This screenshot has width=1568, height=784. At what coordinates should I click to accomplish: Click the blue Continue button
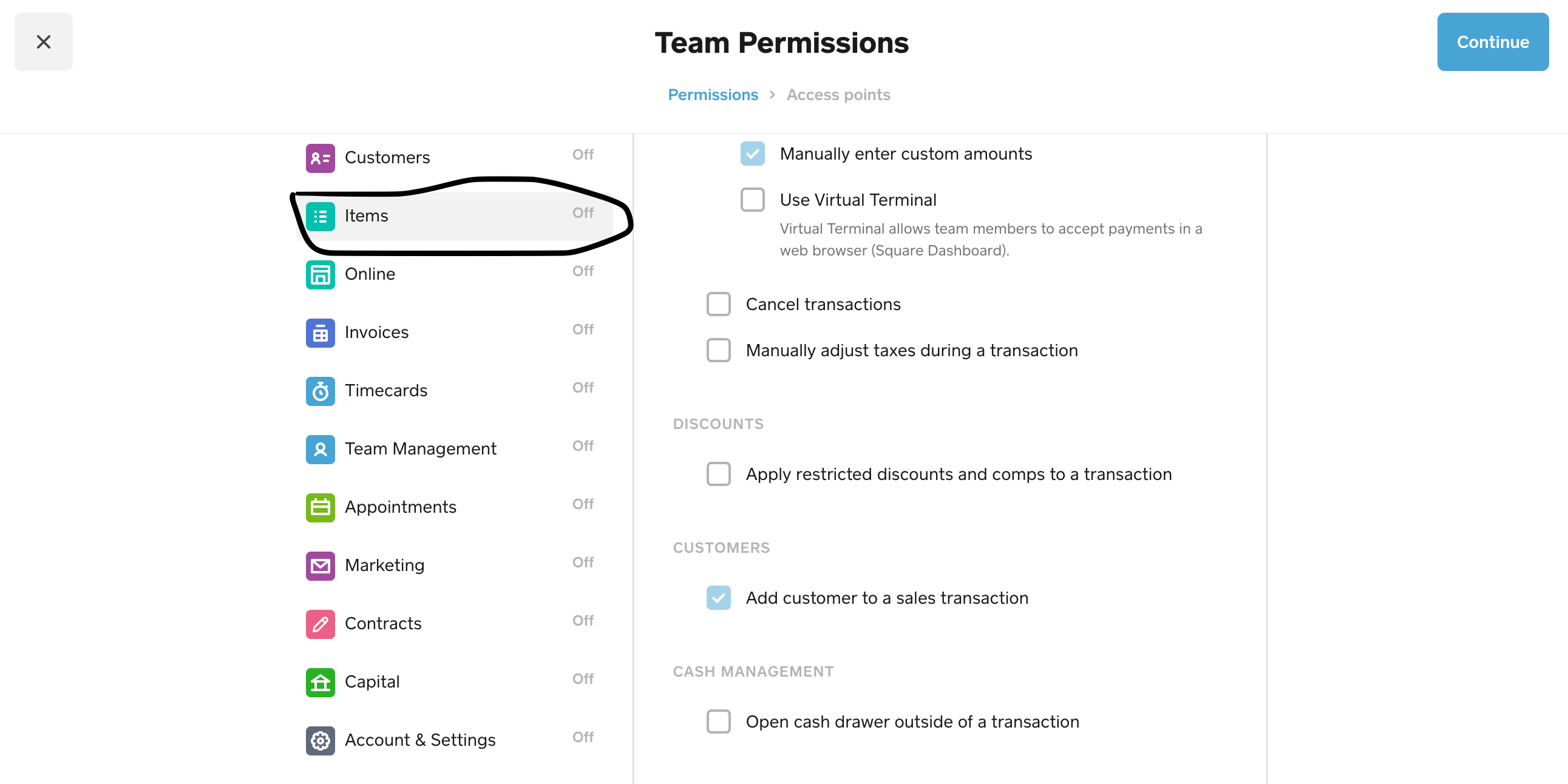coord(1493,42)
